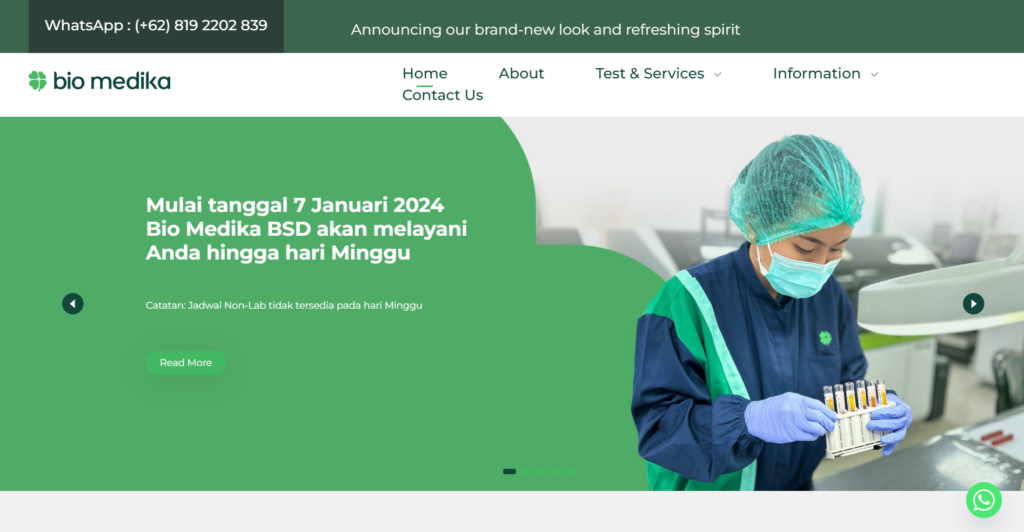Image resolution: width=1024 pixels, height=532 pixels.
Task: Expand the Information dropdown chevron
Action: point(874,74)
